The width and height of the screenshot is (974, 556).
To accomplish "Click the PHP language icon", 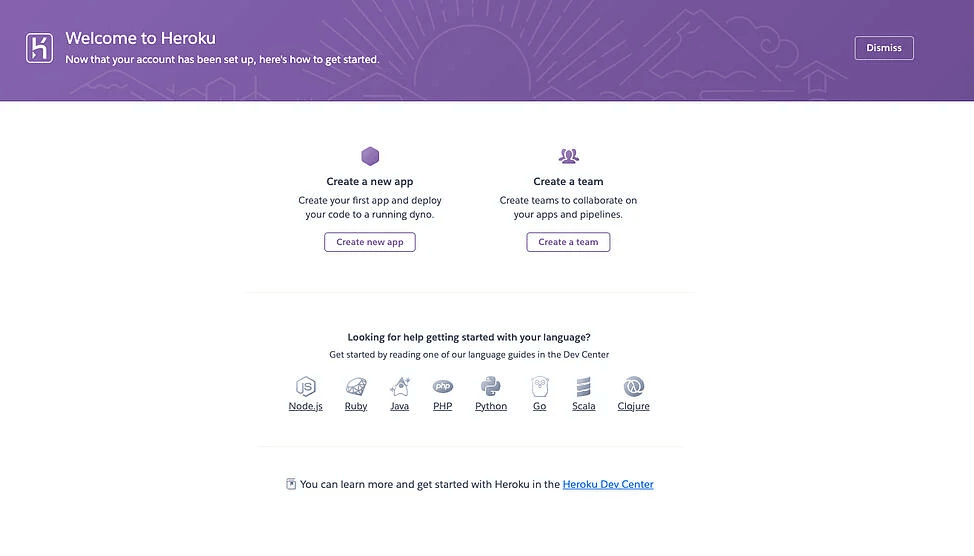I will pos(442,387).
